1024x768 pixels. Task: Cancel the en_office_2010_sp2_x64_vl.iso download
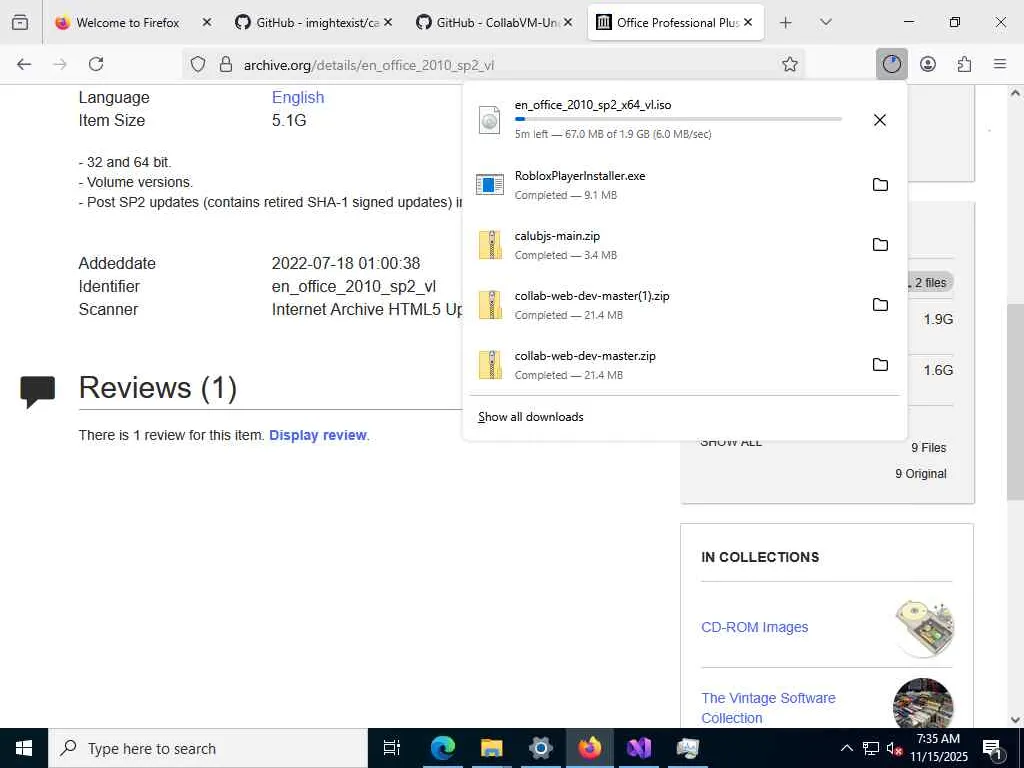[880, 120]
